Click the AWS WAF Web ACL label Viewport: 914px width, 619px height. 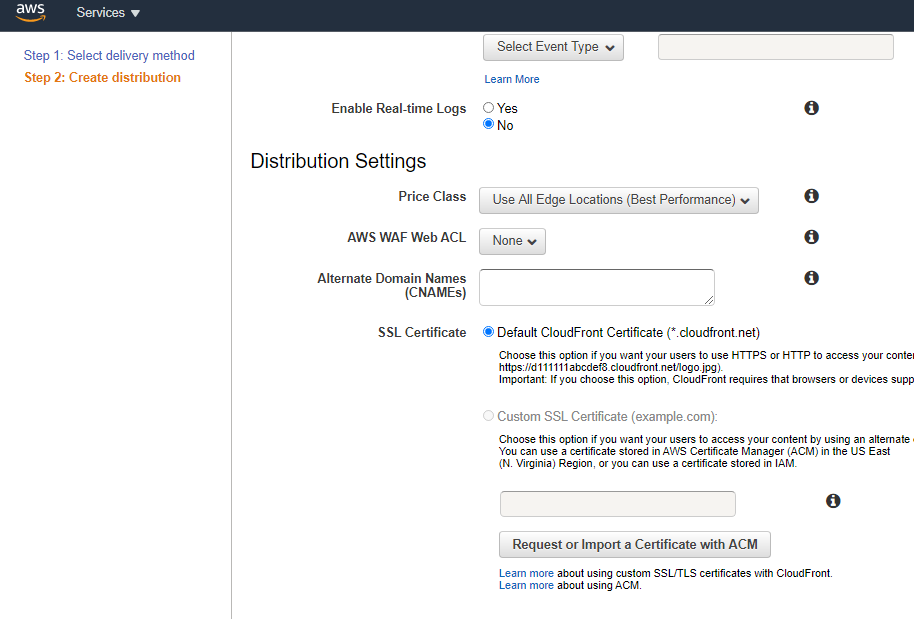tap(406, 237)
